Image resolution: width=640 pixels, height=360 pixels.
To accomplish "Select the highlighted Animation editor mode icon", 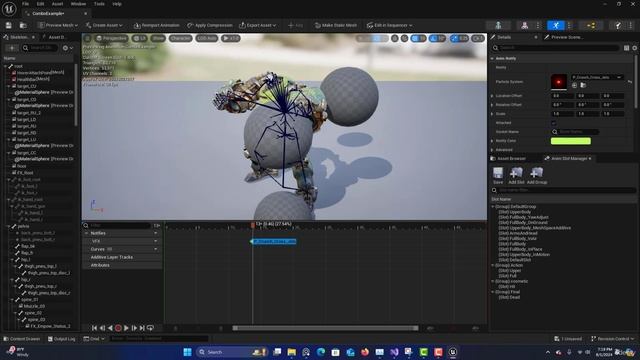I will click(556, 25).
